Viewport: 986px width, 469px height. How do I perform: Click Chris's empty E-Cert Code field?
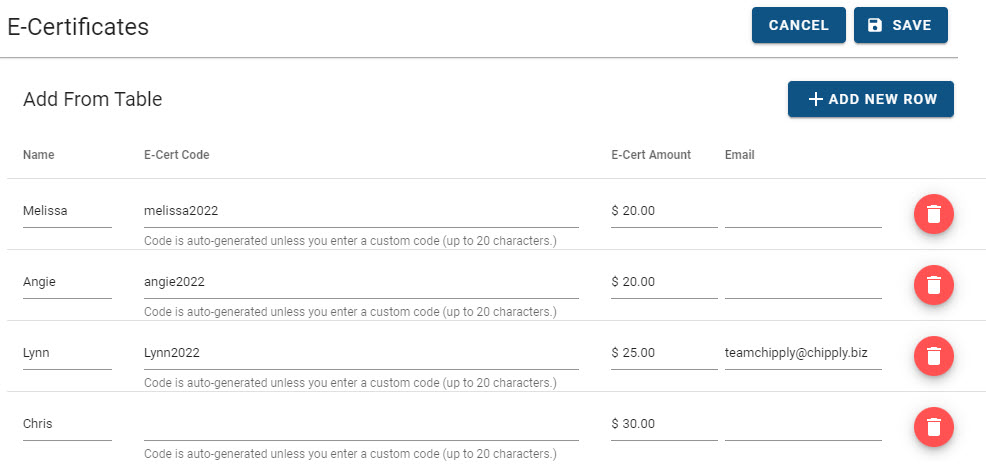coord(362,425)
